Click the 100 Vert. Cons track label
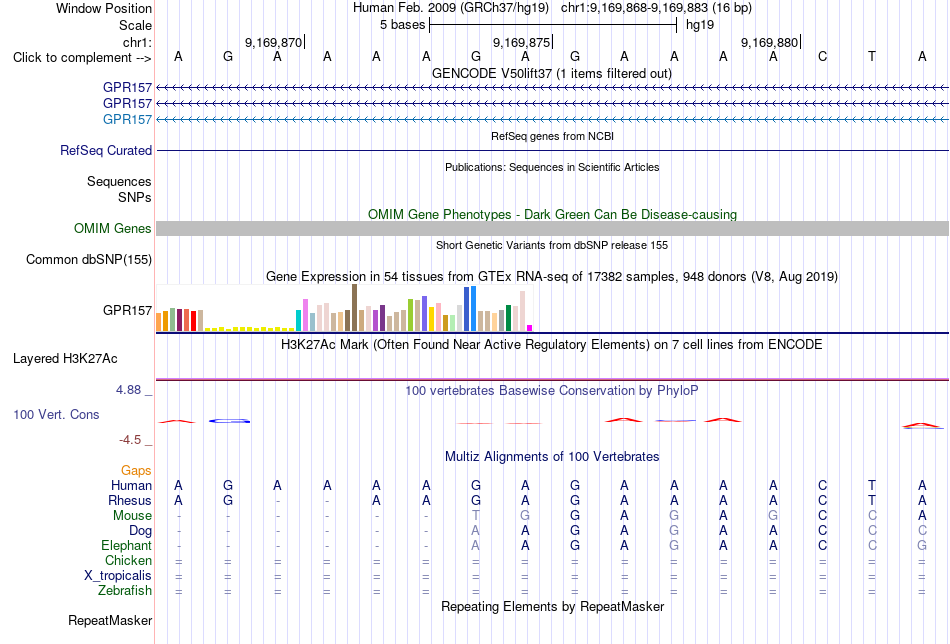 56,414
